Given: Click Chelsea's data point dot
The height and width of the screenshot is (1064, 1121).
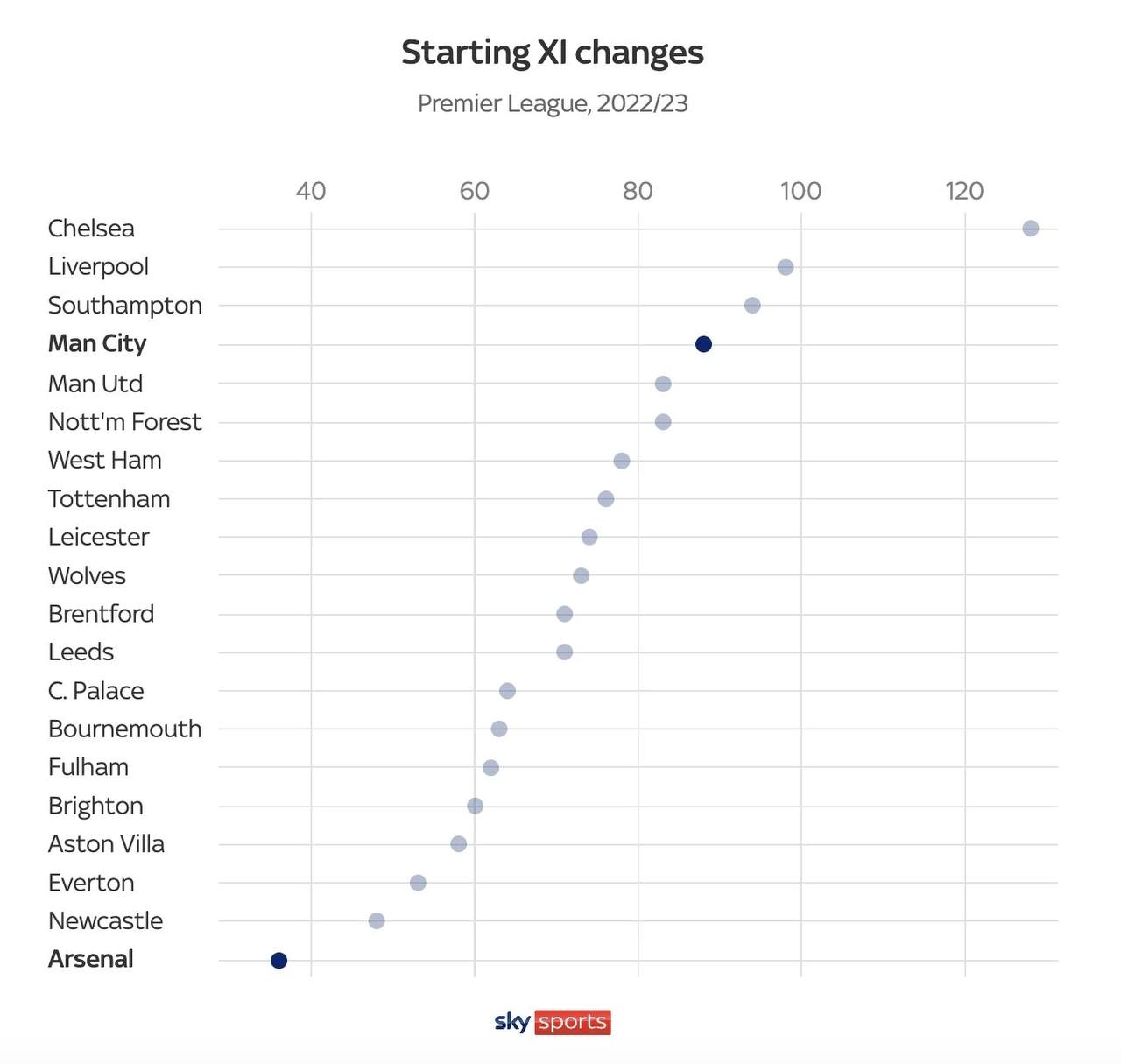Looking at the screenshot, I should click(1030, 229).
